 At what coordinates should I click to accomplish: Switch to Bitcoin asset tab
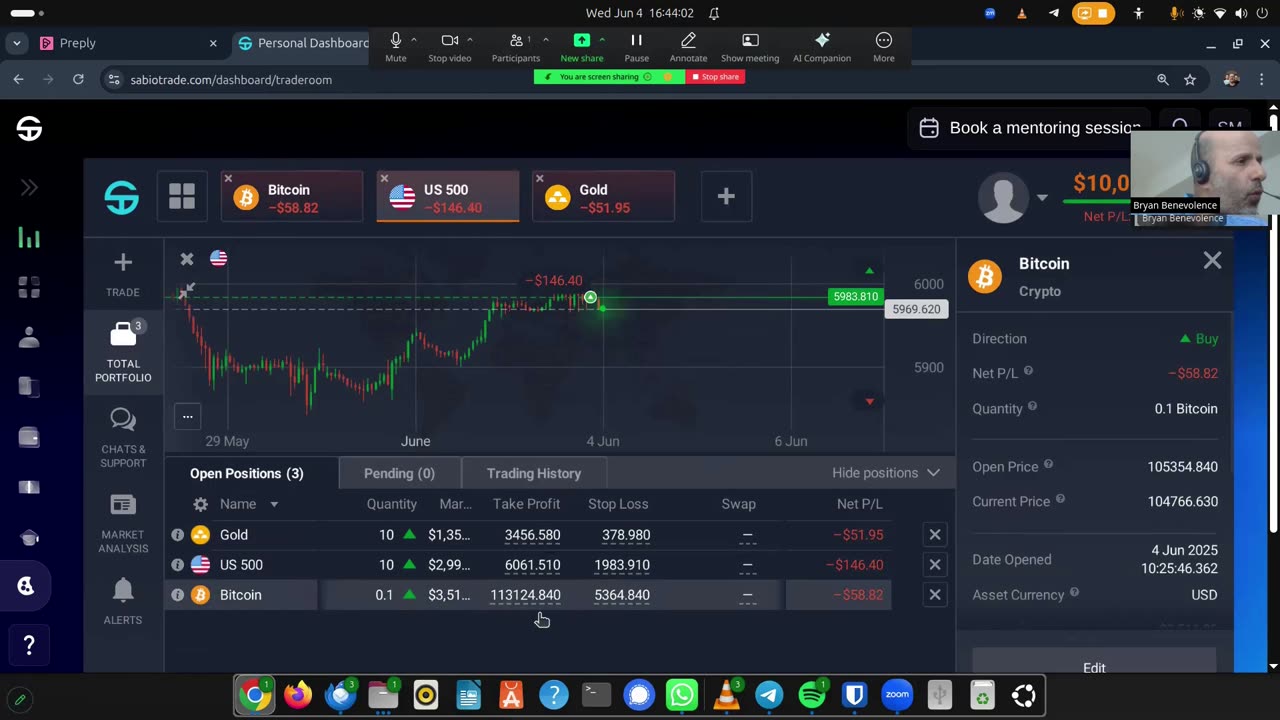tap(292, 197)
